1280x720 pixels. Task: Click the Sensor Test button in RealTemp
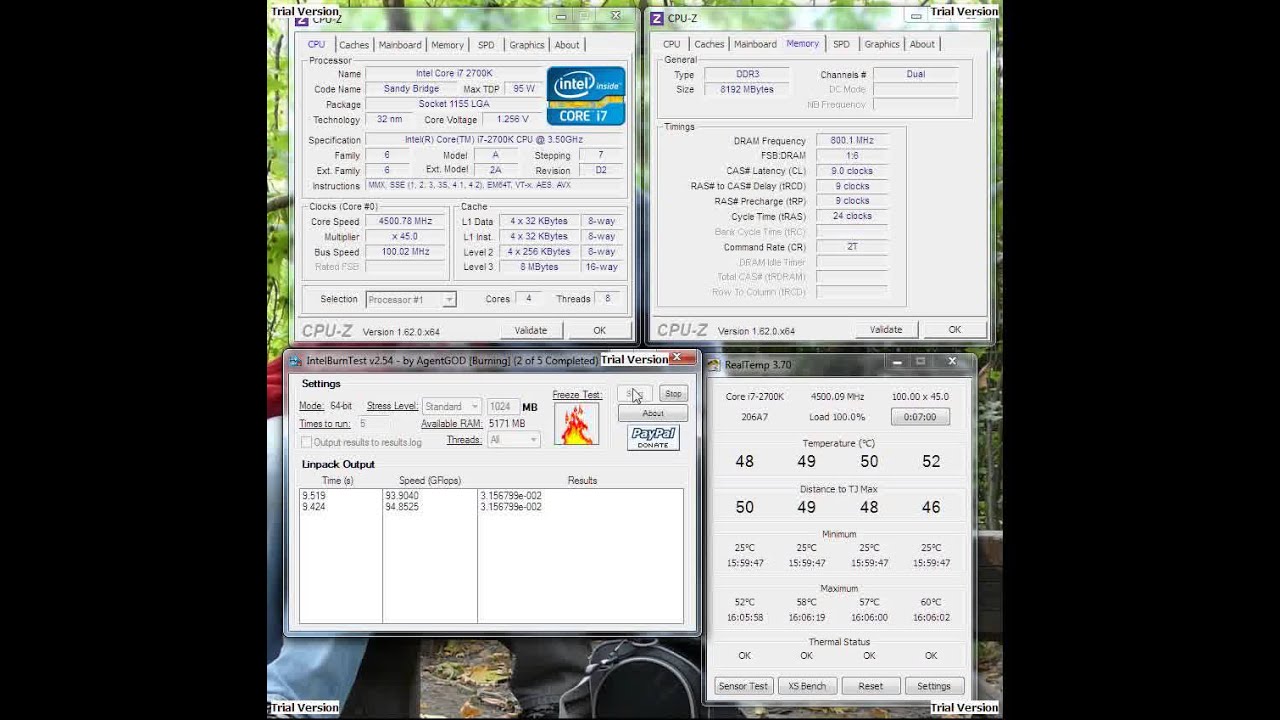click(x=743, y=686)
